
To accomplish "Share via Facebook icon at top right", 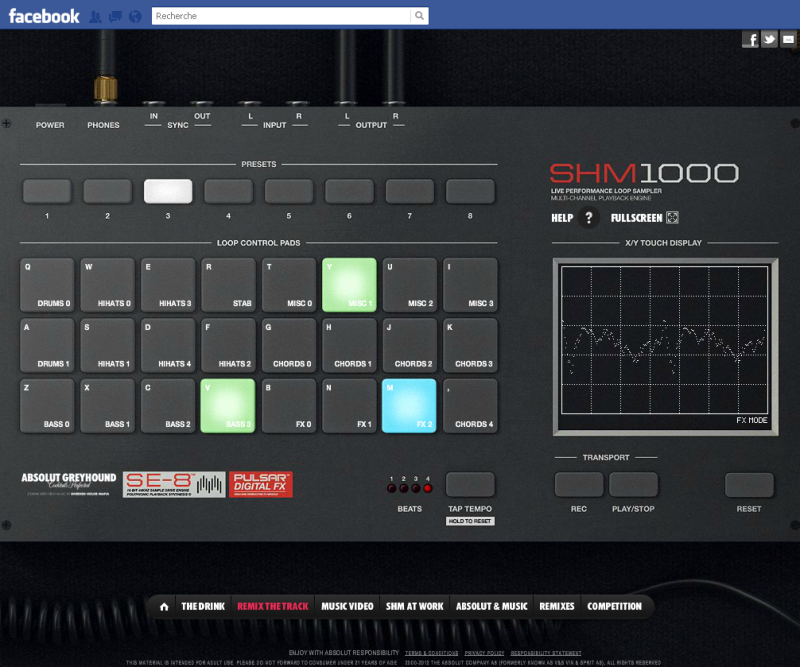I will point(751,39).
